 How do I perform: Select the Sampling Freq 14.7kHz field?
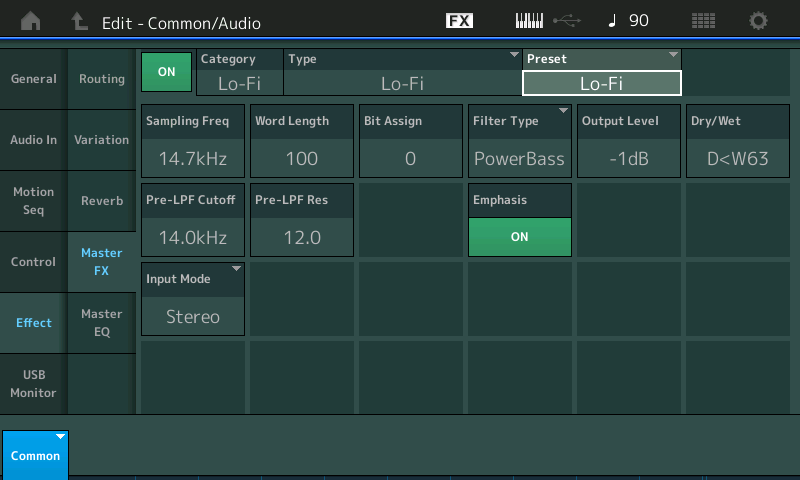pyautogui.click(x=193, y=141)
